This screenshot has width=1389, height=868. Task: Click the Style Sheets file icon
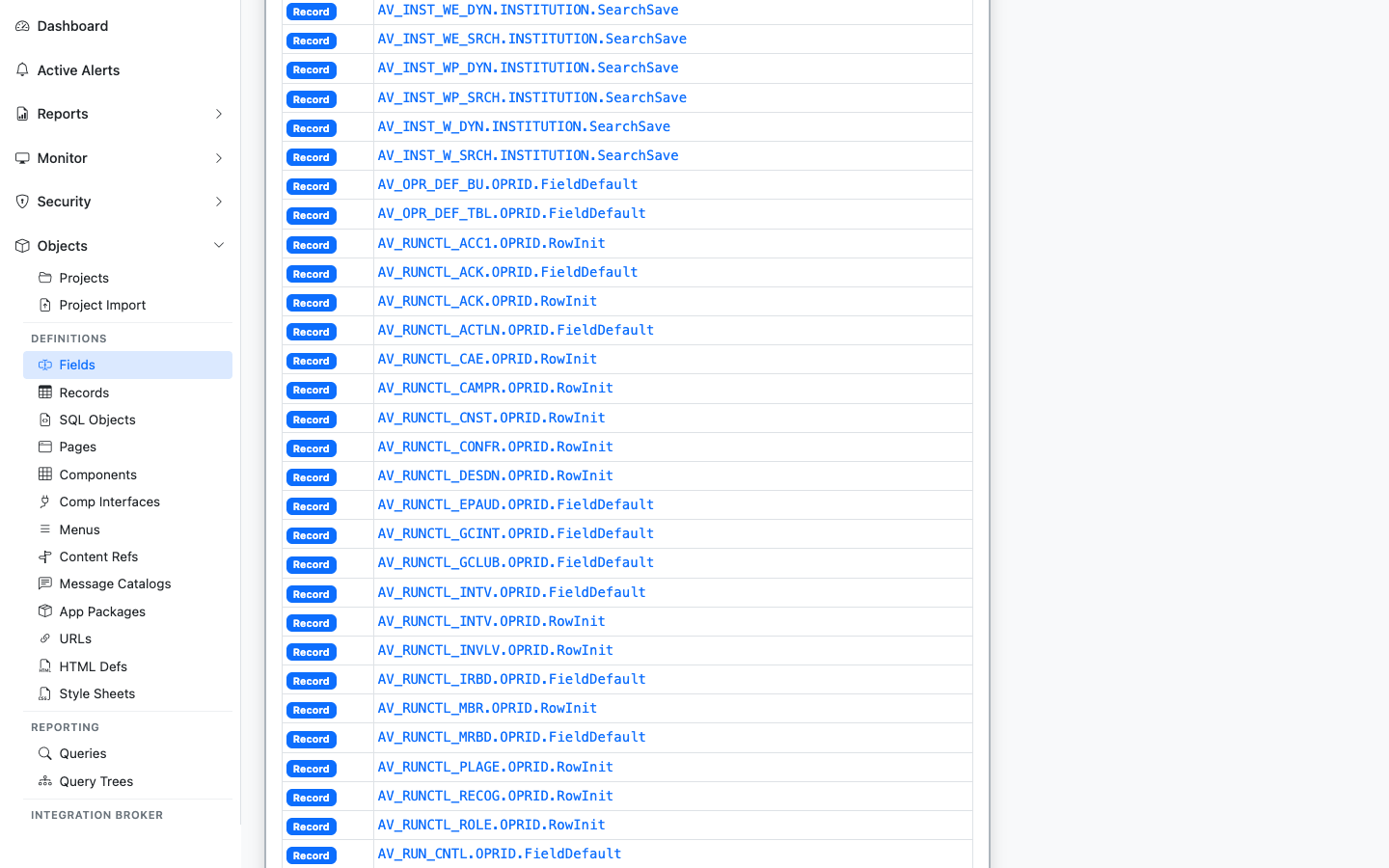coord(45,693)
